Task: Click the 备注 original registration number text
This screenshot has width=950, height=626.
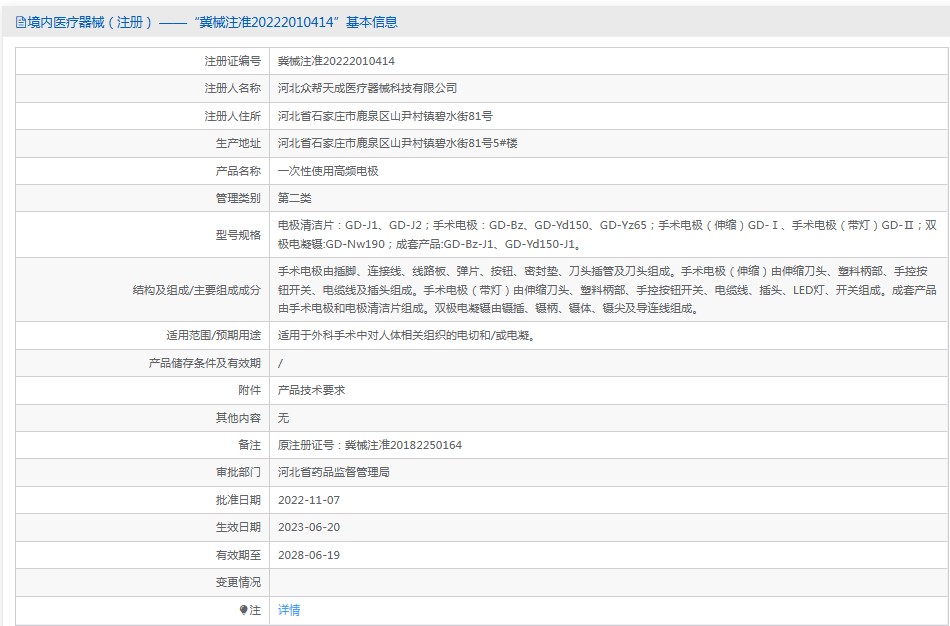Action: [369, 445]
